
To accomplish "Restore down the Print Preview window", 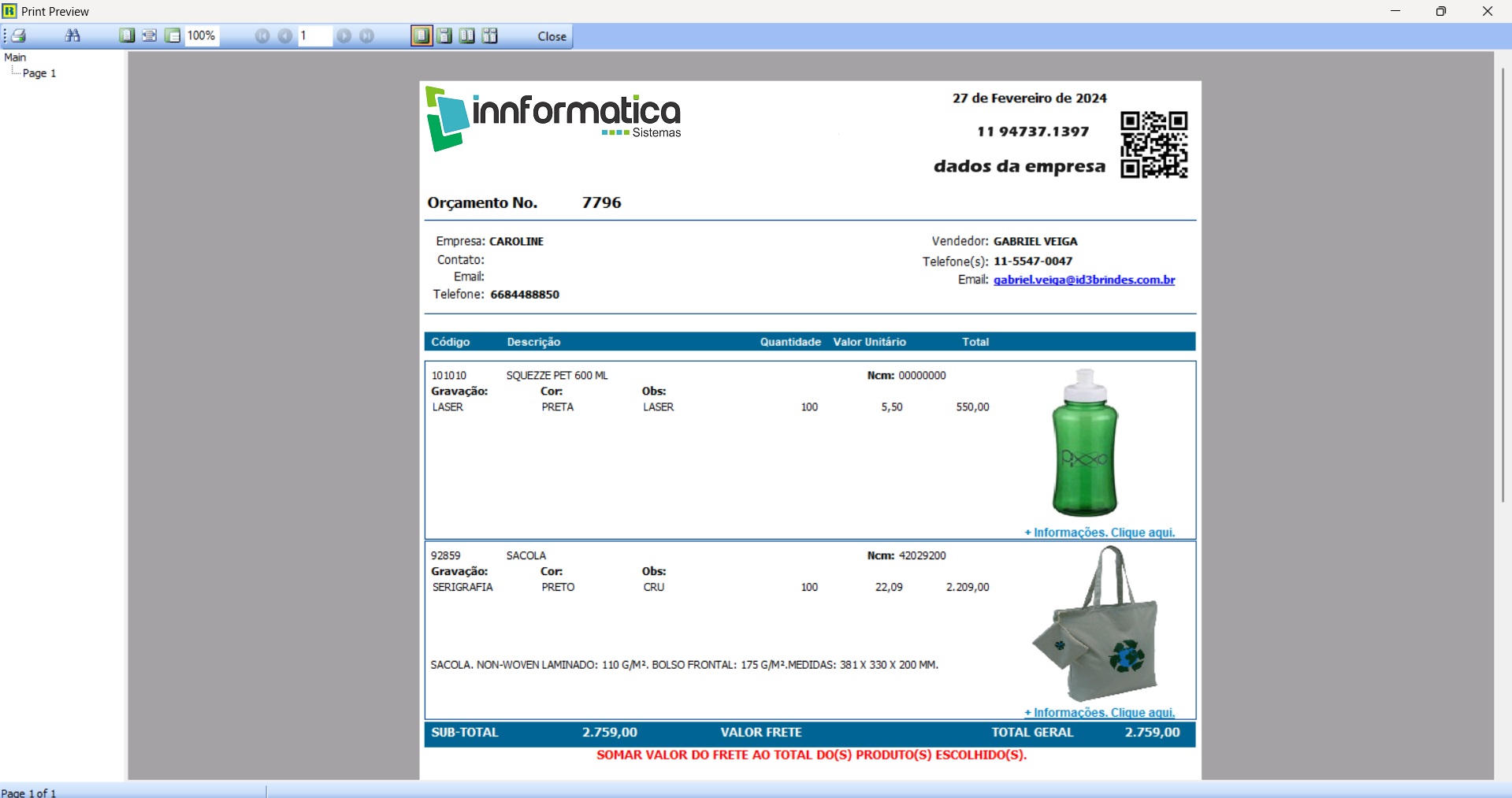I will (x=1441, y=11).
